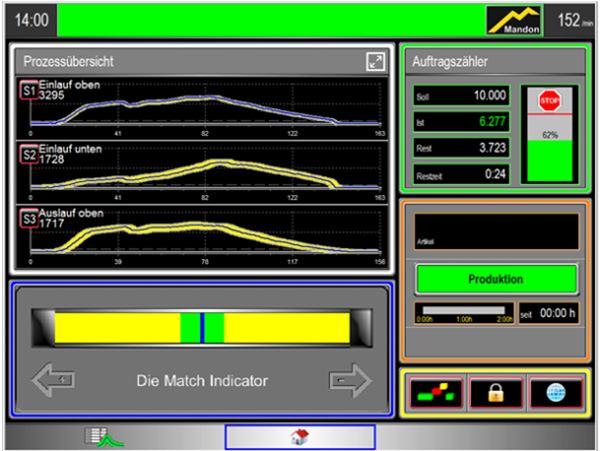Open the chart list icon in bottom bar
600x451 pixels.
click(98, 437)
